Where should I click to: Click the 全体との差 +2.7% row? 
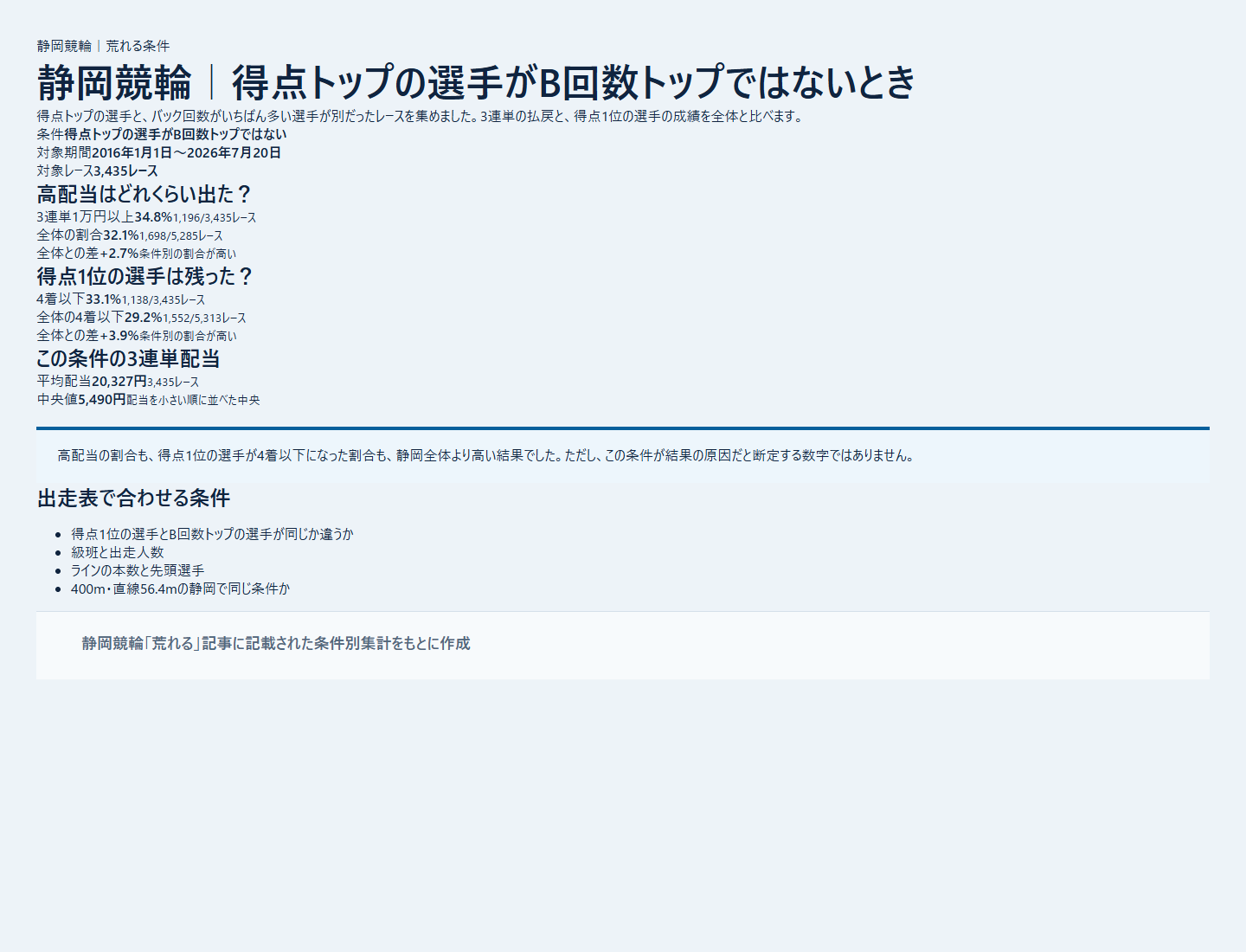coord(137,254)
